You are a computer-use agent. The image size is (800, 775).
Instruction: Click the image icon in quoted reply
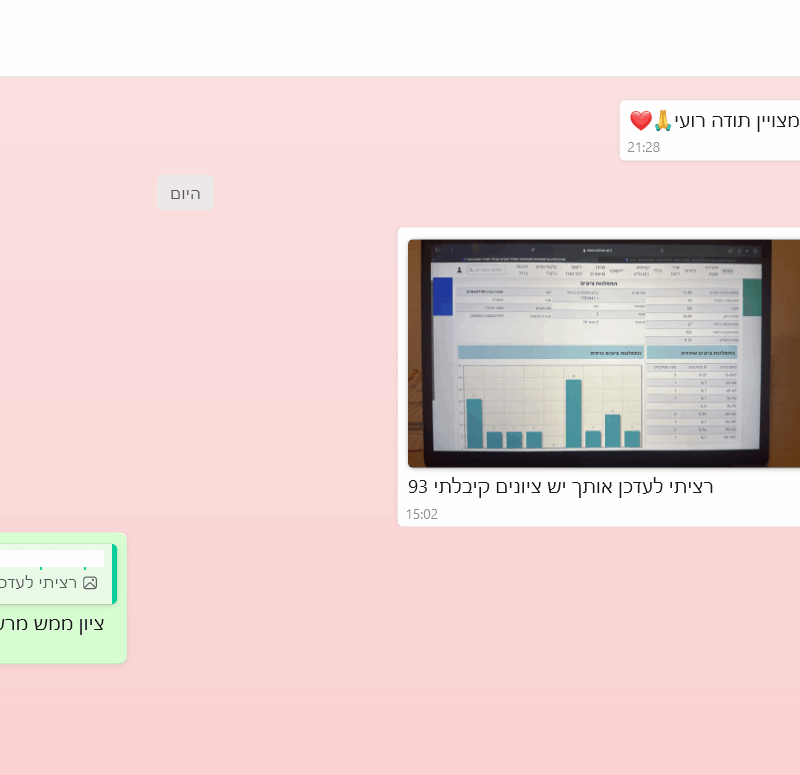tap(90, 582)
